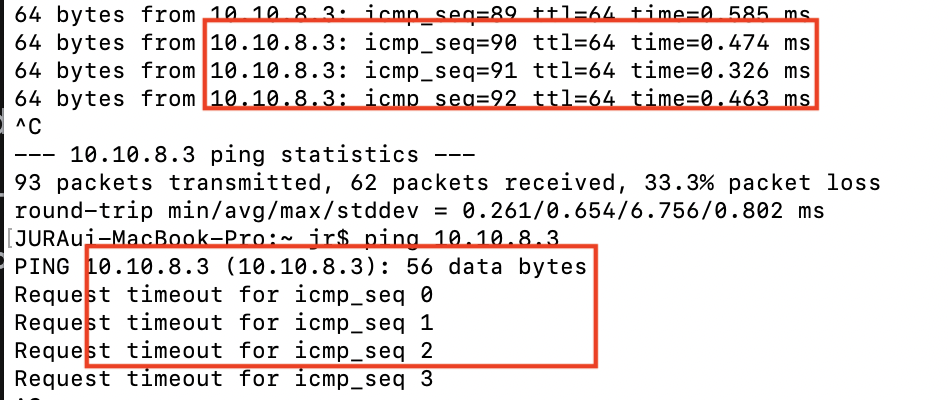Screen dimensions: 948x400
Task: Click the time=0.474 ms value
Action: (x=720, y=43)
